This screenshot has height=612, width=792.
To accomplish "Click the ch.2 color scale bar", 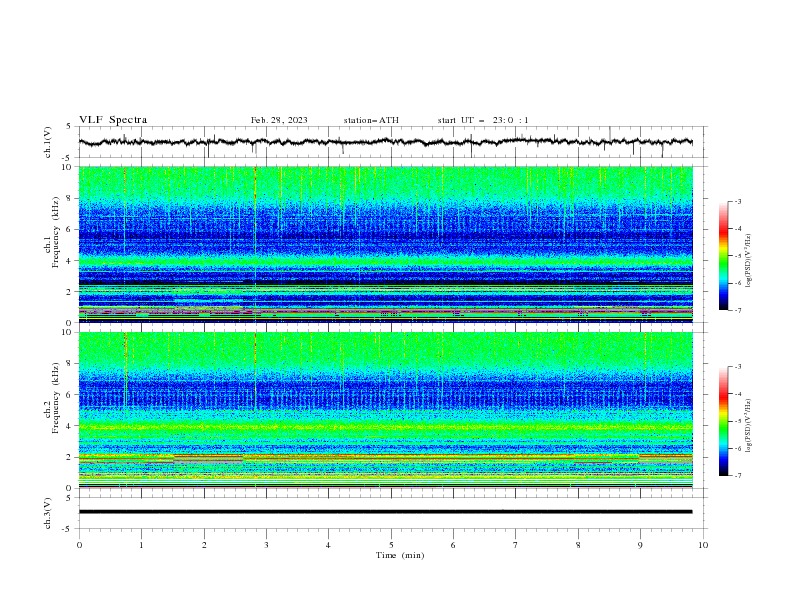I will point(723,421).
